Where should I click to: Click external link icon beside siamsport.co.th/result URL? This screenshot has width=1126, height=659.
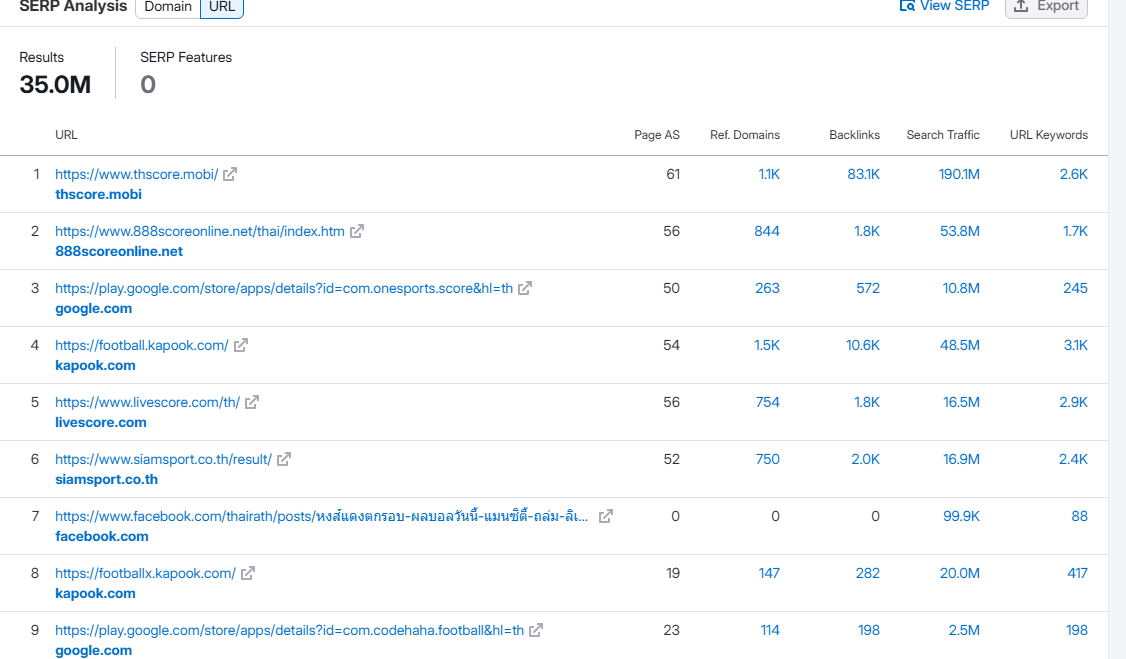click(284, 459)
